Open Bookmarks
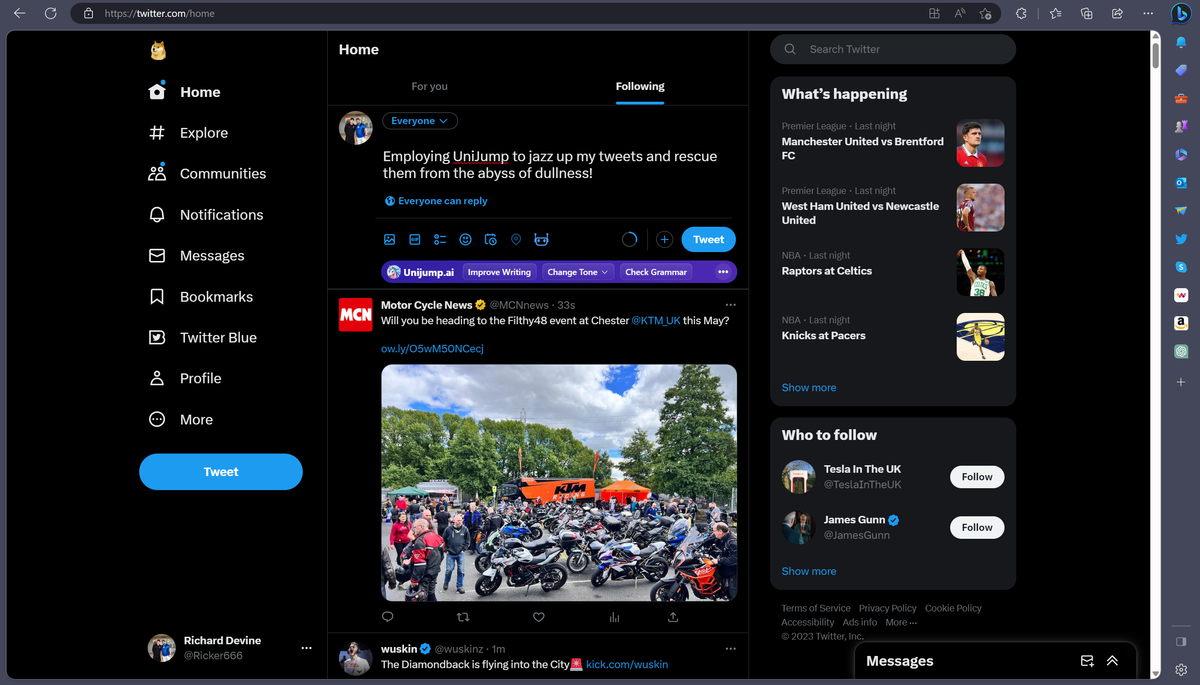Image resolution: width=1200 pixels, height=685 pixels. click(x=201, y=297)
